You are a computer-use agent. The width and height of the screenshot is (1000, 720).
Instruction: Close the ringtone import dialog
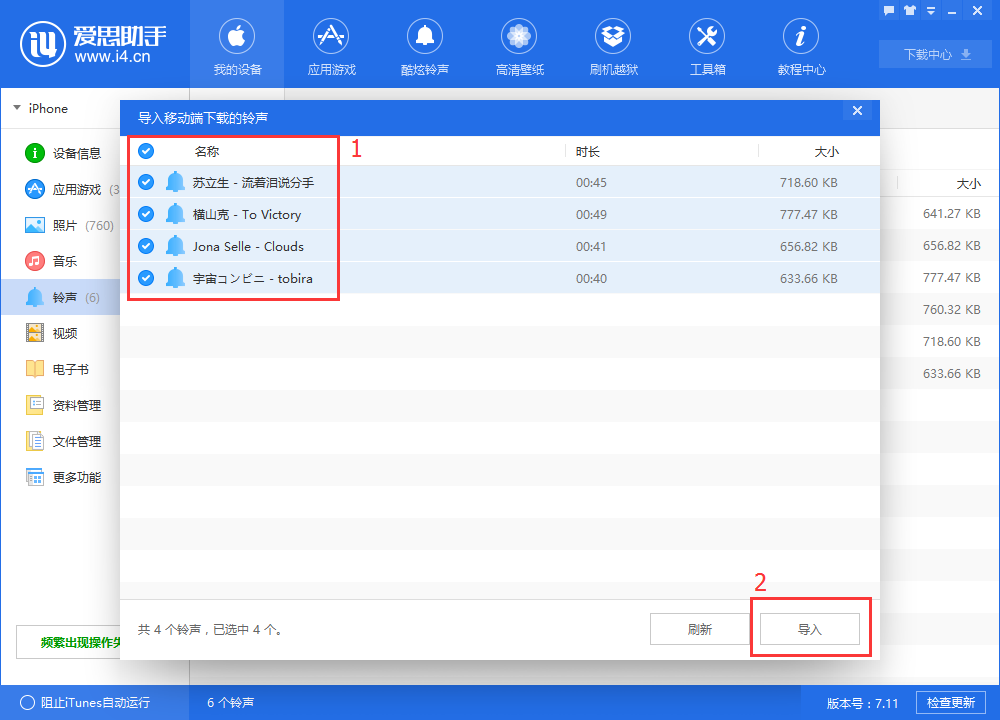tap(857, 111)
